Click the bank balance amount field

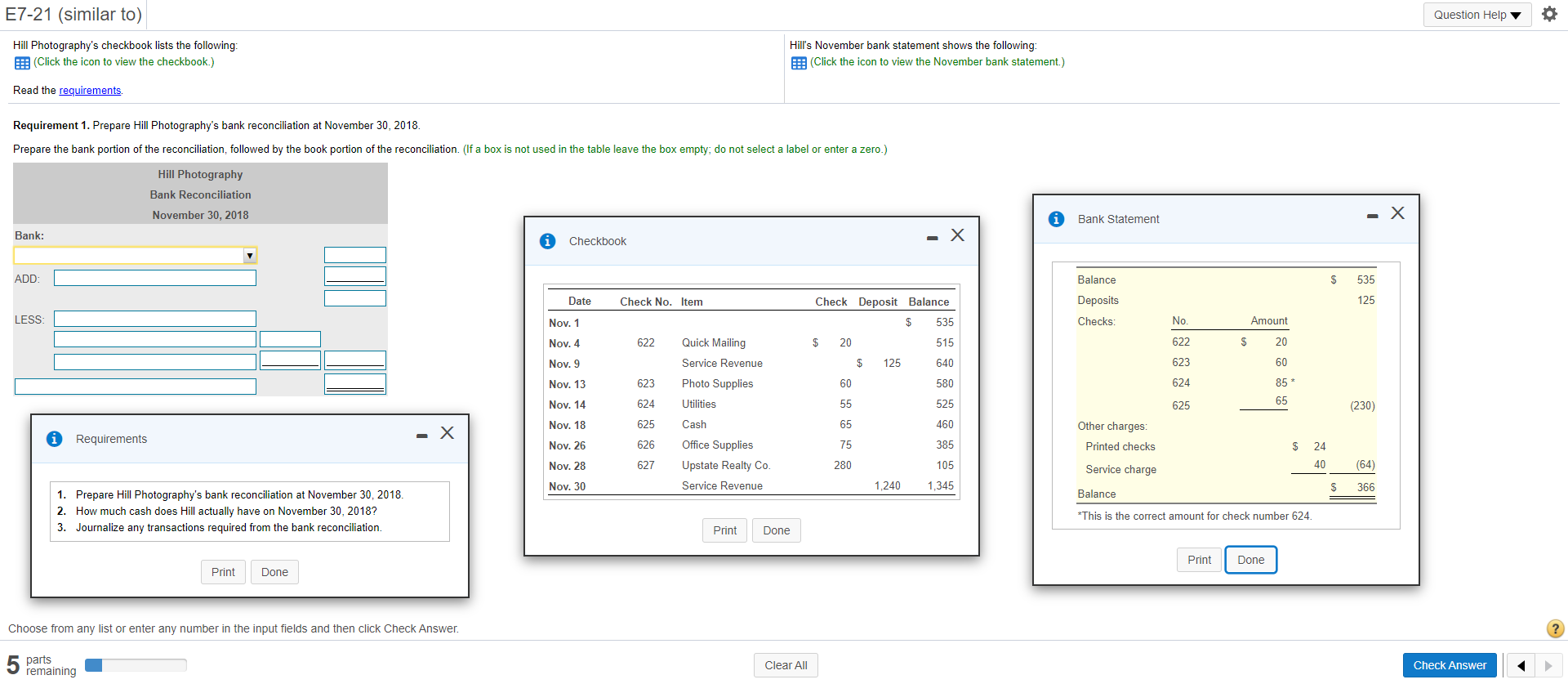tap(355, 255)
